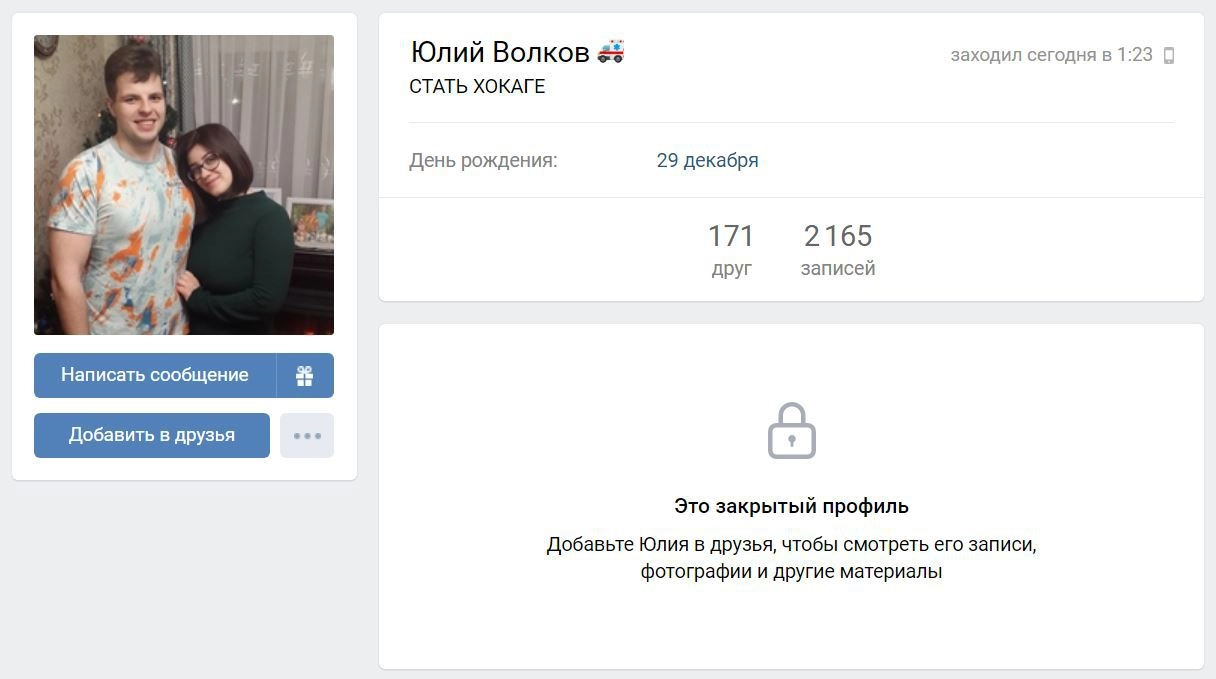Open the 2 165 записей posts counter
The width and height of the screenshot is (1216, 679).
point(838,249)
